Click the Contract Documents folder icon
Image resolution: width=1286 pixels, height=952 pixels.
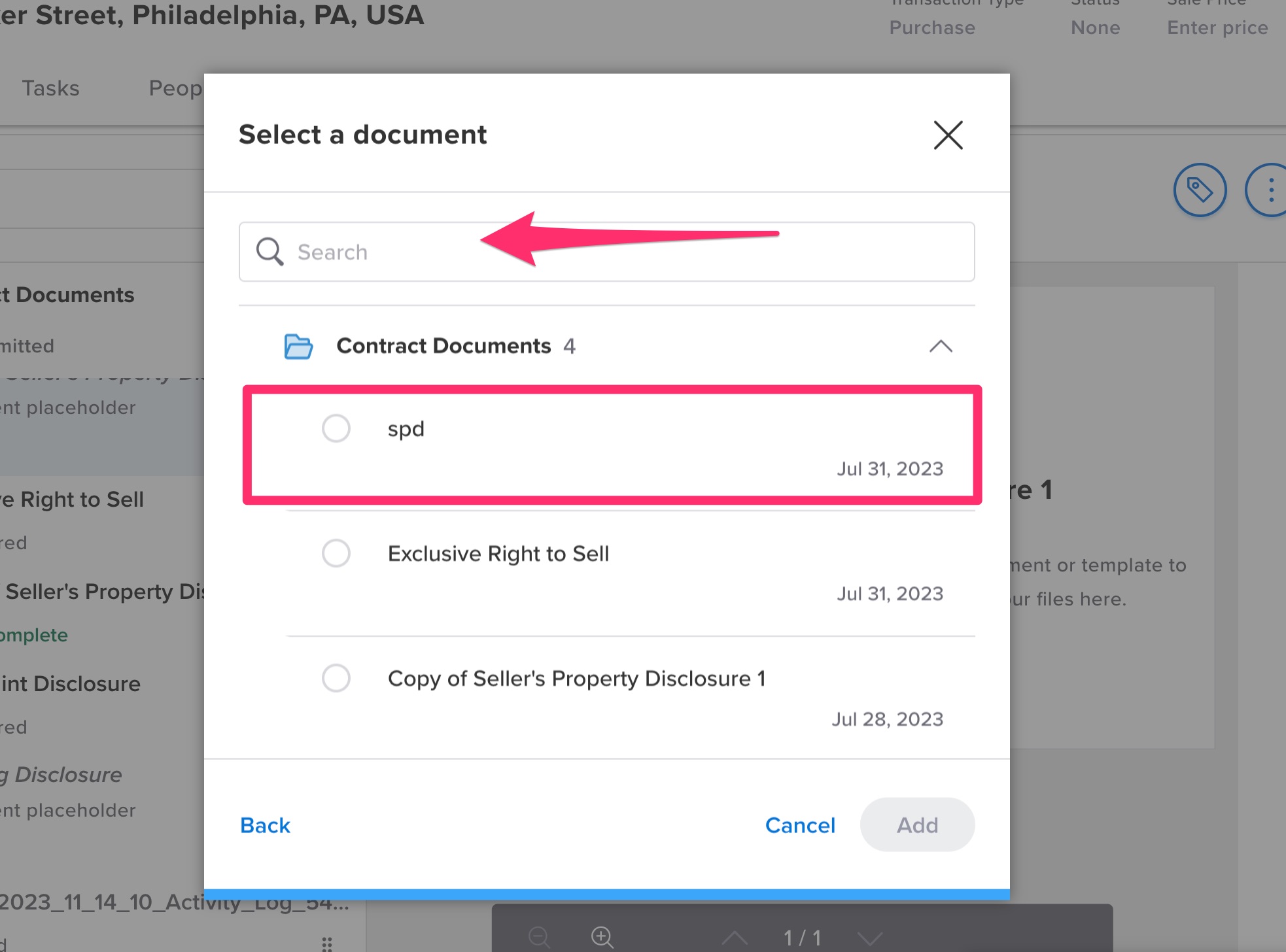pos(298,346)
